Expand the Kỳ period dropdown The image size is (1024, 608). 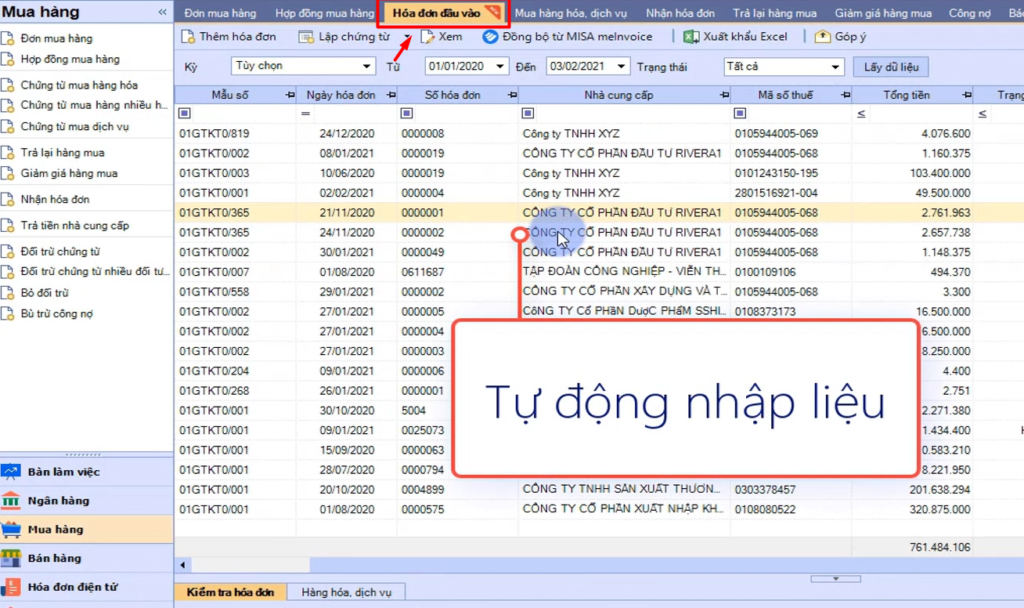click(366, 67)
